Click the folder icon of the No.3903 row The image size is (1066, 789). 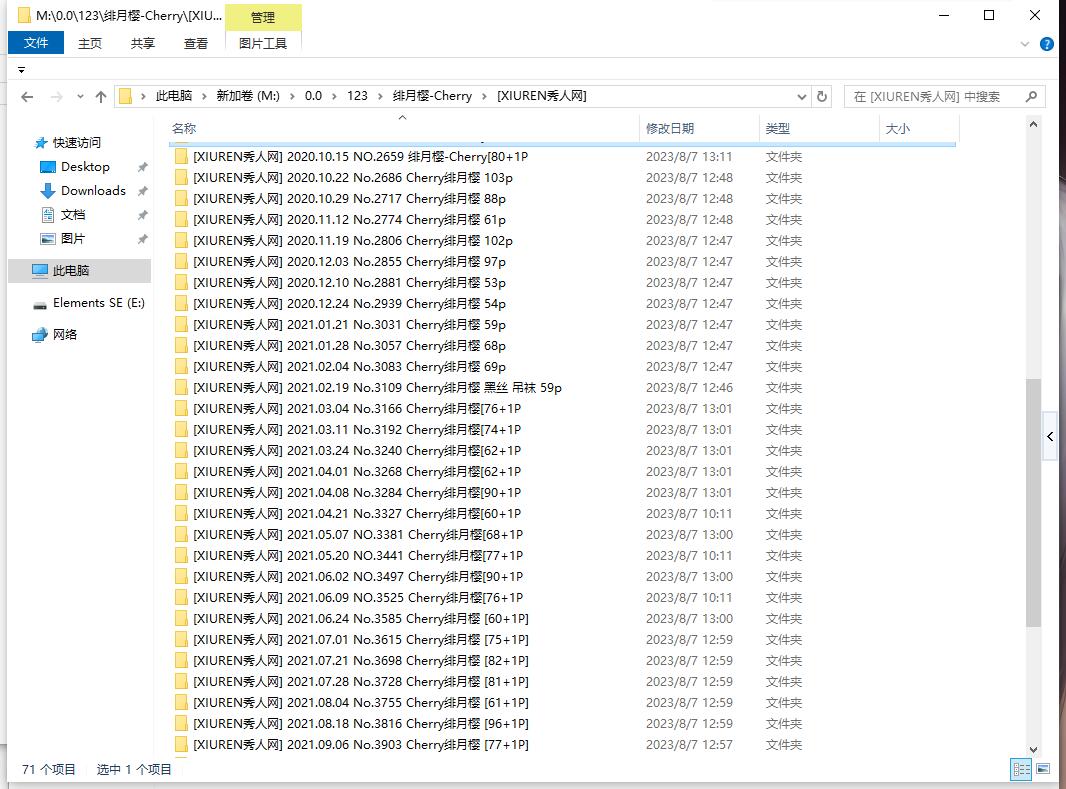point(181,744)
